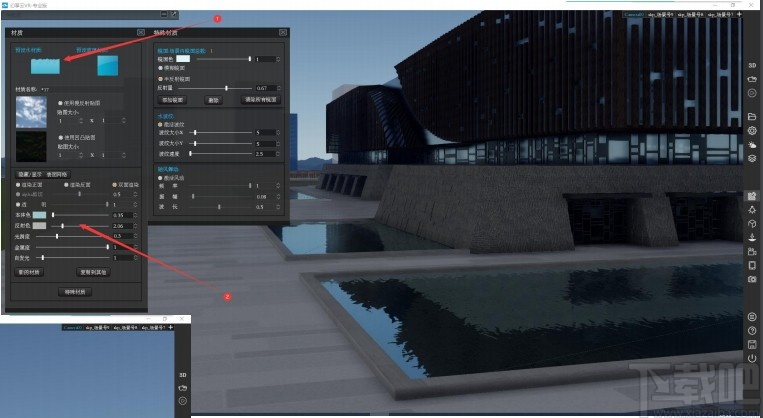Open the folder icon in right sidebar
The image size is (763, 418).
tap(752, 117)
